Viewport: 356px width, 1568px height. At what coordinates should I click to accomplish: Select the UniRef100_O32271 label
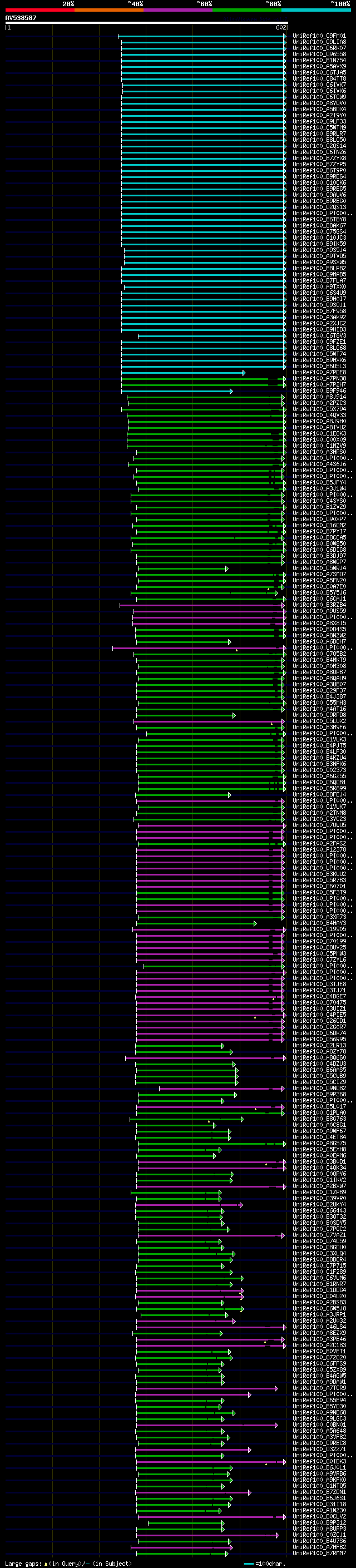click(x=319, y=1450)
